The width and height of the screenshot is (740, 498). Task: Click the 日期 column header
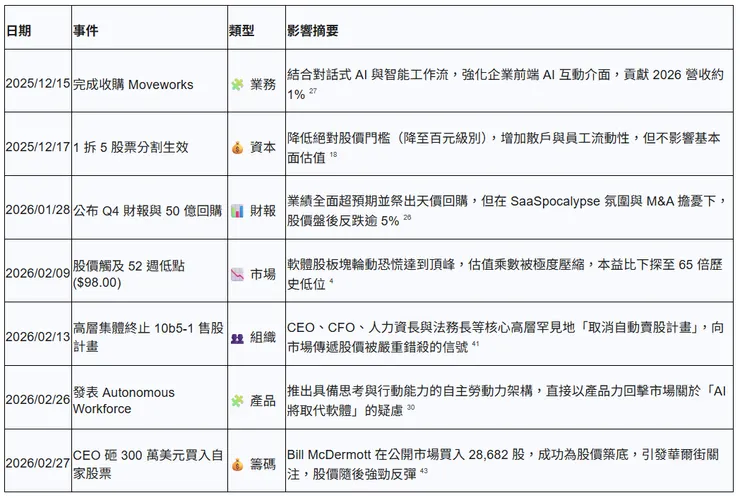click(x=19, y=31)
